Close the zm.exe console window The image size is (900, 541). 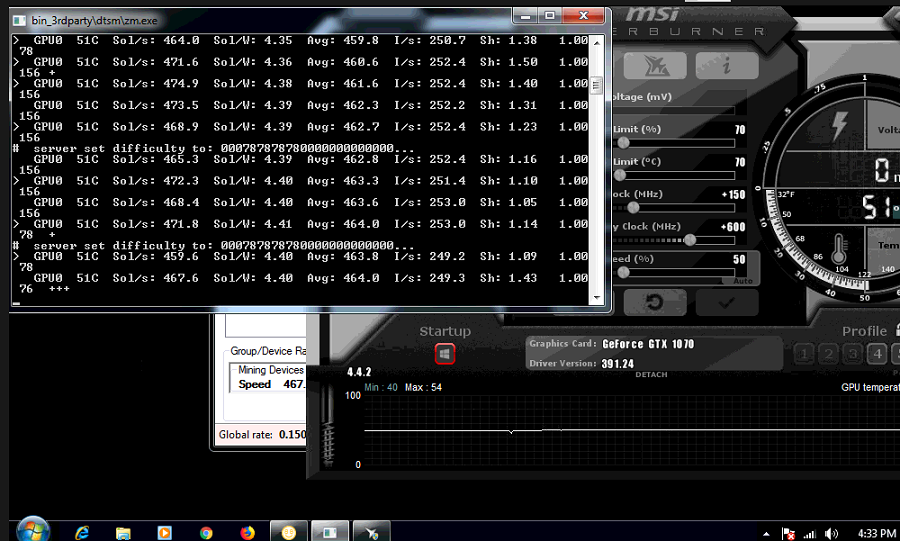583,15
